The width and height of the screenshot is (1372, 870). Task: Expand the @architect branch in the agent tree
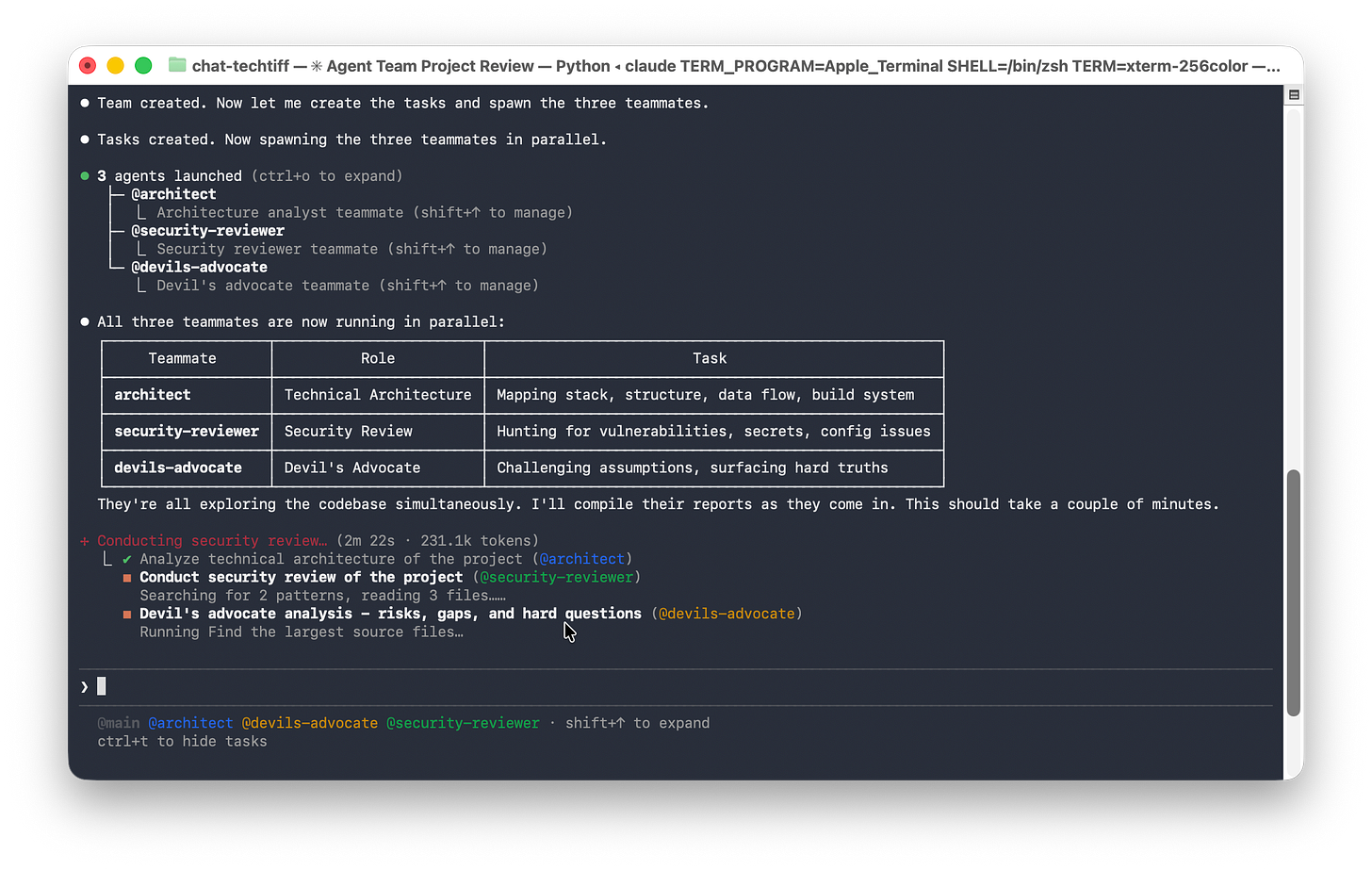[173, 193]
